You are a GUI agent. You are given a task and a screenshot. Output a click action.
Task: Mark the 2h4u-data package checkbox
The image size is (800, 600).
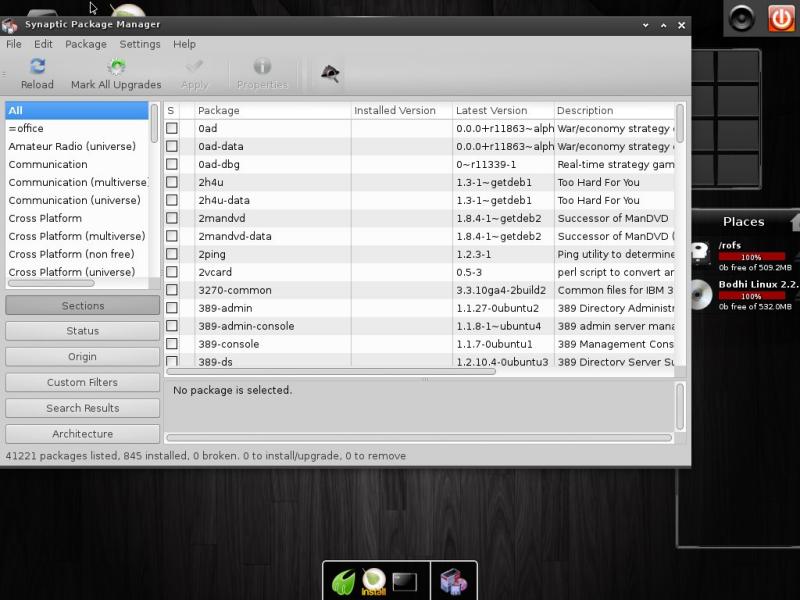click(172, 200)
